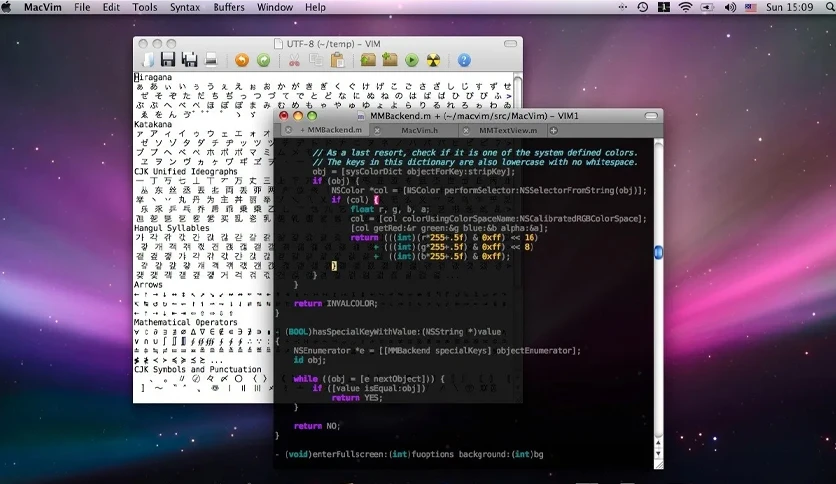Close the MMBackend.m tab
Viewport: 836px width, 484px height.
[x=288, y=130]
